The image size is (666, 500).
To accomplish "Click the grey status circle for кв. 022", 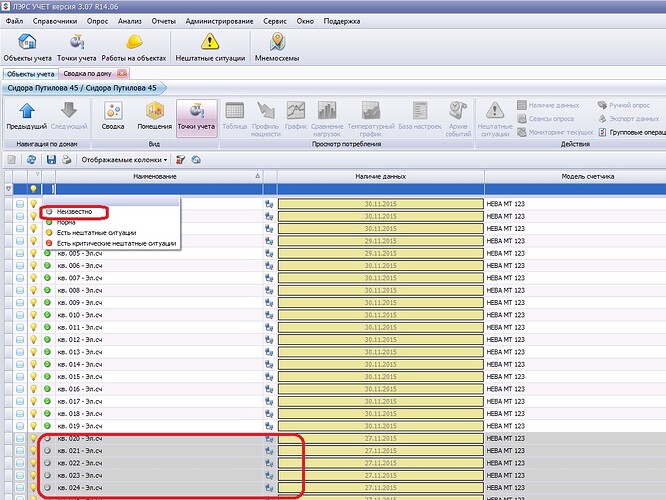I will click(48, 463).
